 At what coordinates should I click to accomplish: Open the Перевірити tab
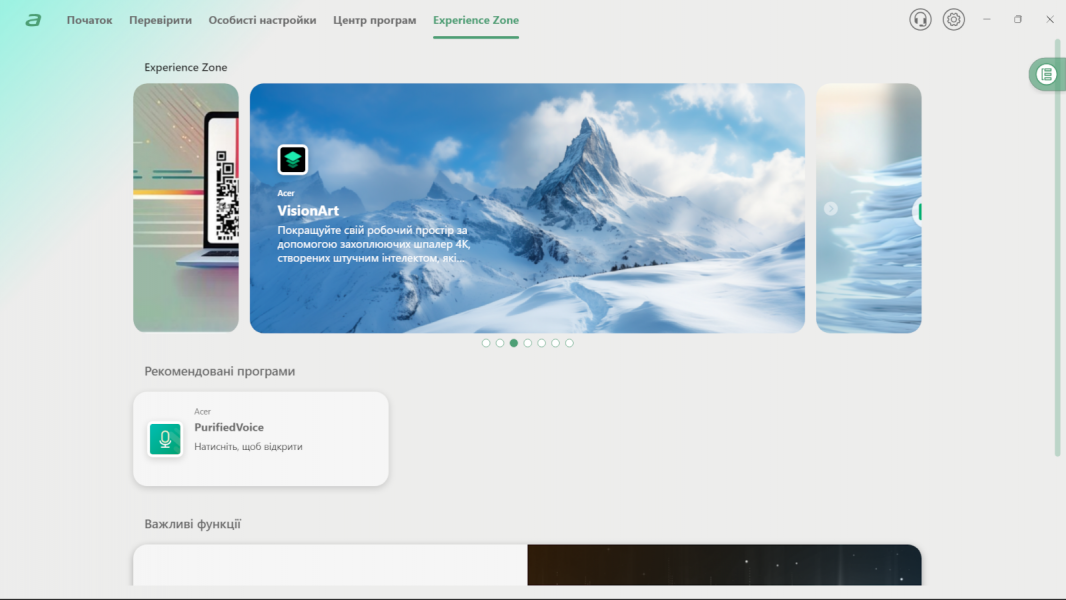point(160,20)
